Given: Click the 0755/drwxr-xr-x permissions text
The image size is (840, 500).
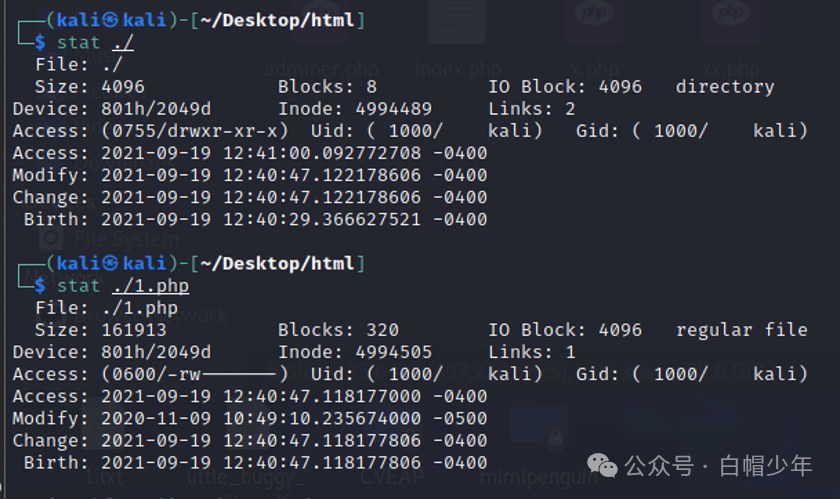Looking at the screenshot, I should [194, 131].
